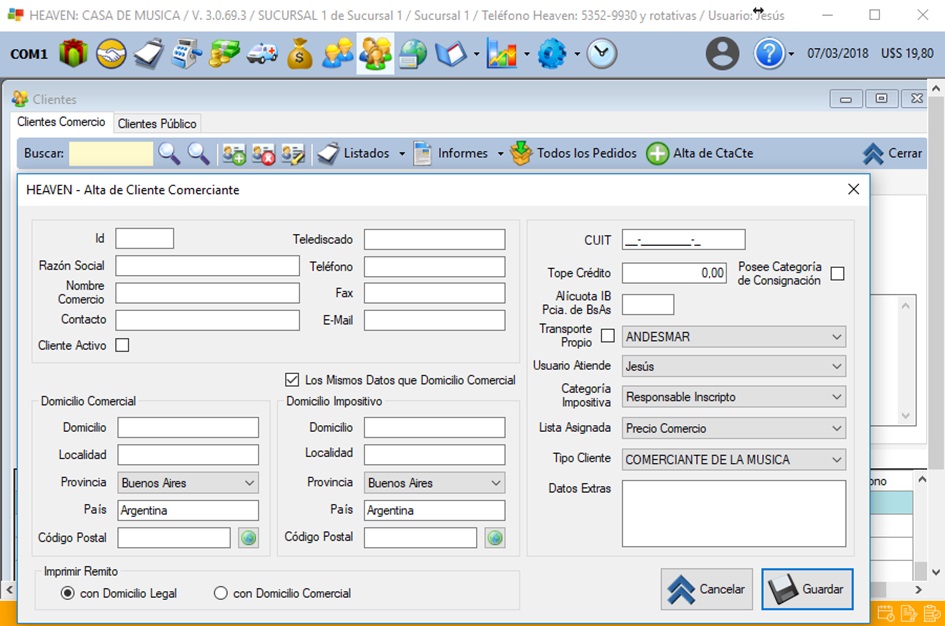Click the open book calendar icon

pos(451,54)
